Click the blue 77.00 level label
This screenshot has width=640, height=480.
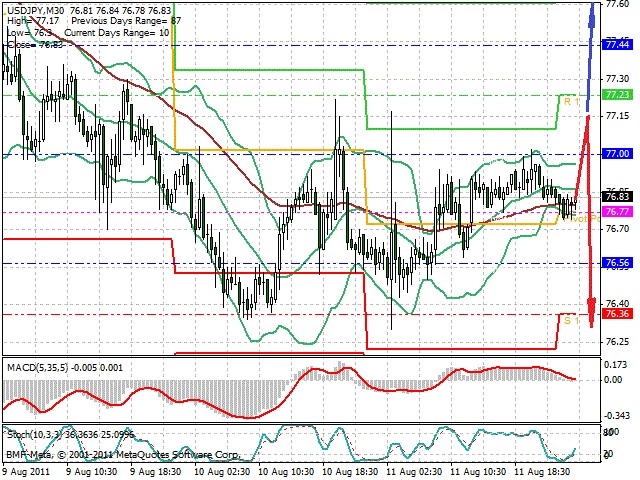pos(618,153)
